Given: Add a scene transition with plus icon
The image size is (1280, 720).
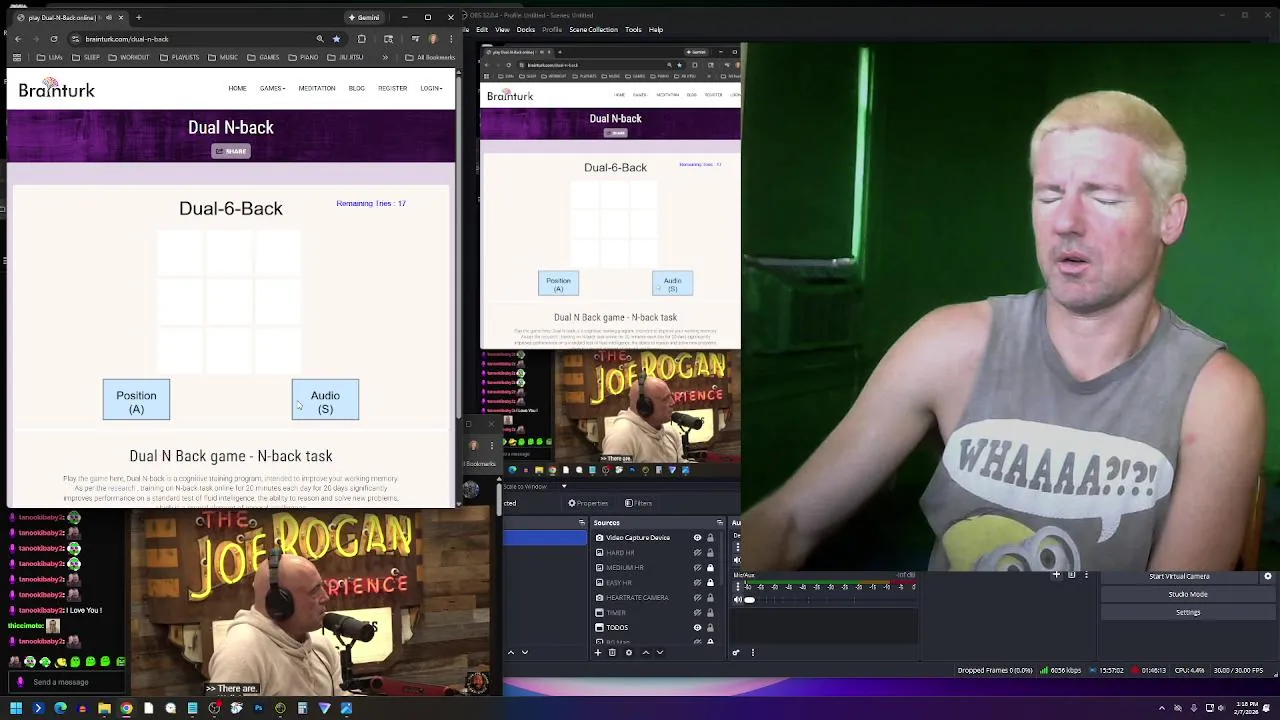Looking at the screenshot, I should (1056, 574).
